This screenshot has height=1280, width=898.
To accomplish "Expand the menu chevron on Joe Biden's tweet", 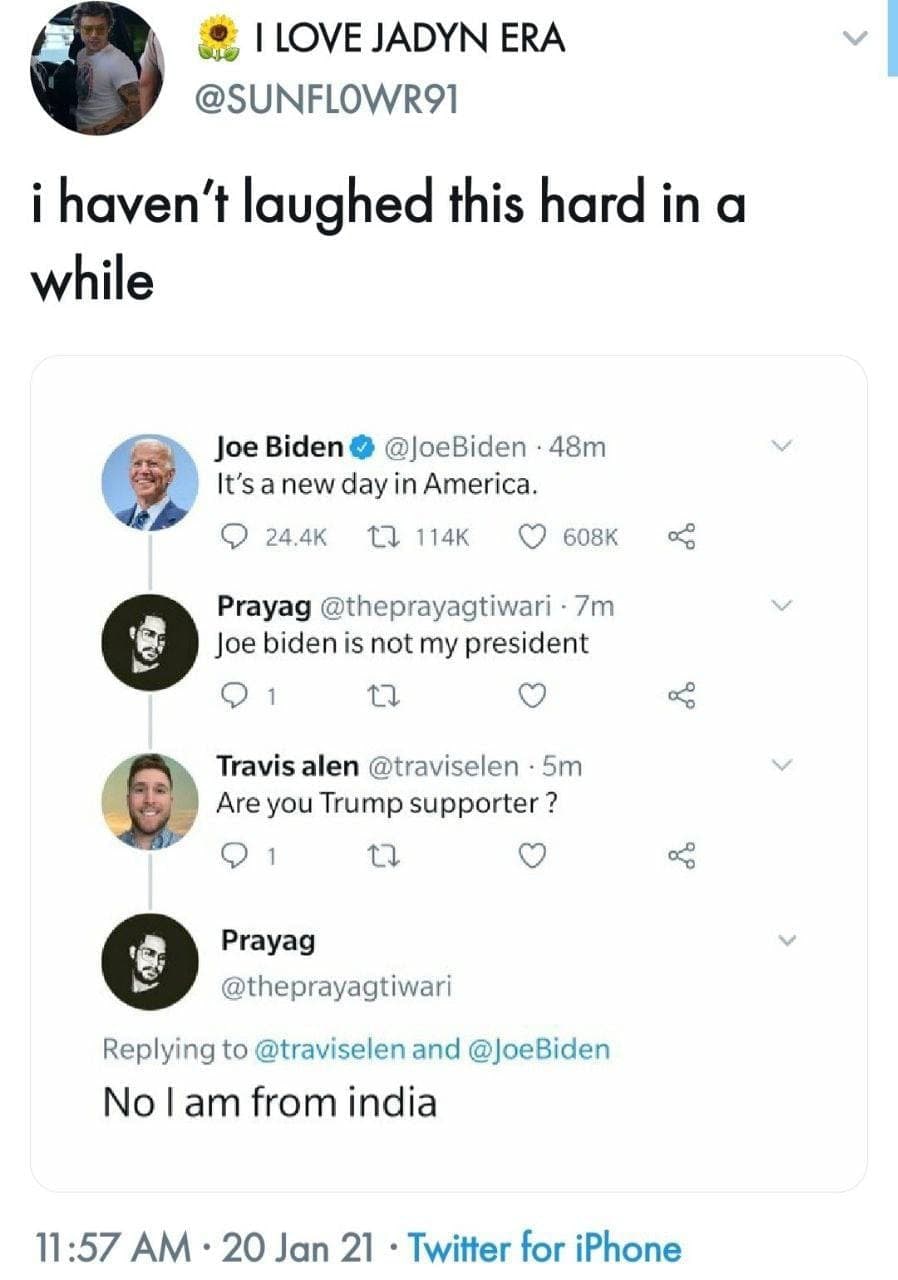I will (x=786, y=445).
